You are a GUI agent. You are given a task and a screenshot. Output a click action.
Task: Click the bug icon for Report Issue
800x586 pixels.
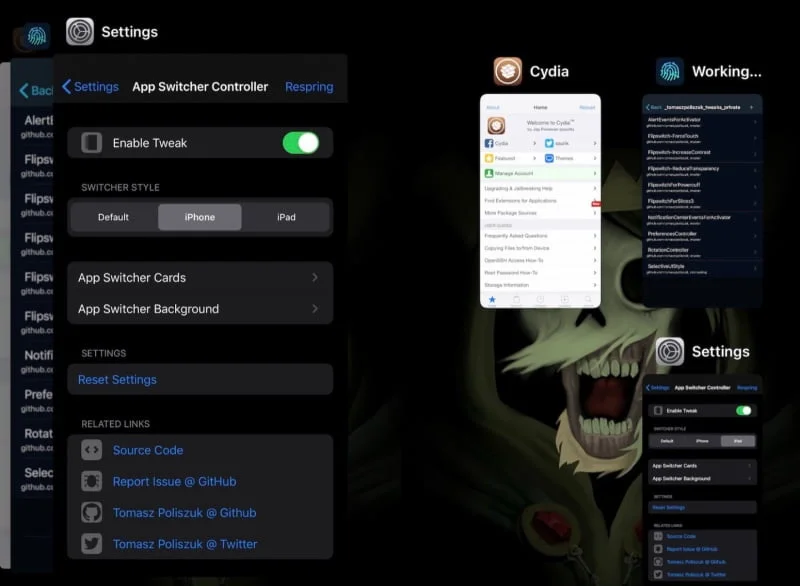(92, 481)
